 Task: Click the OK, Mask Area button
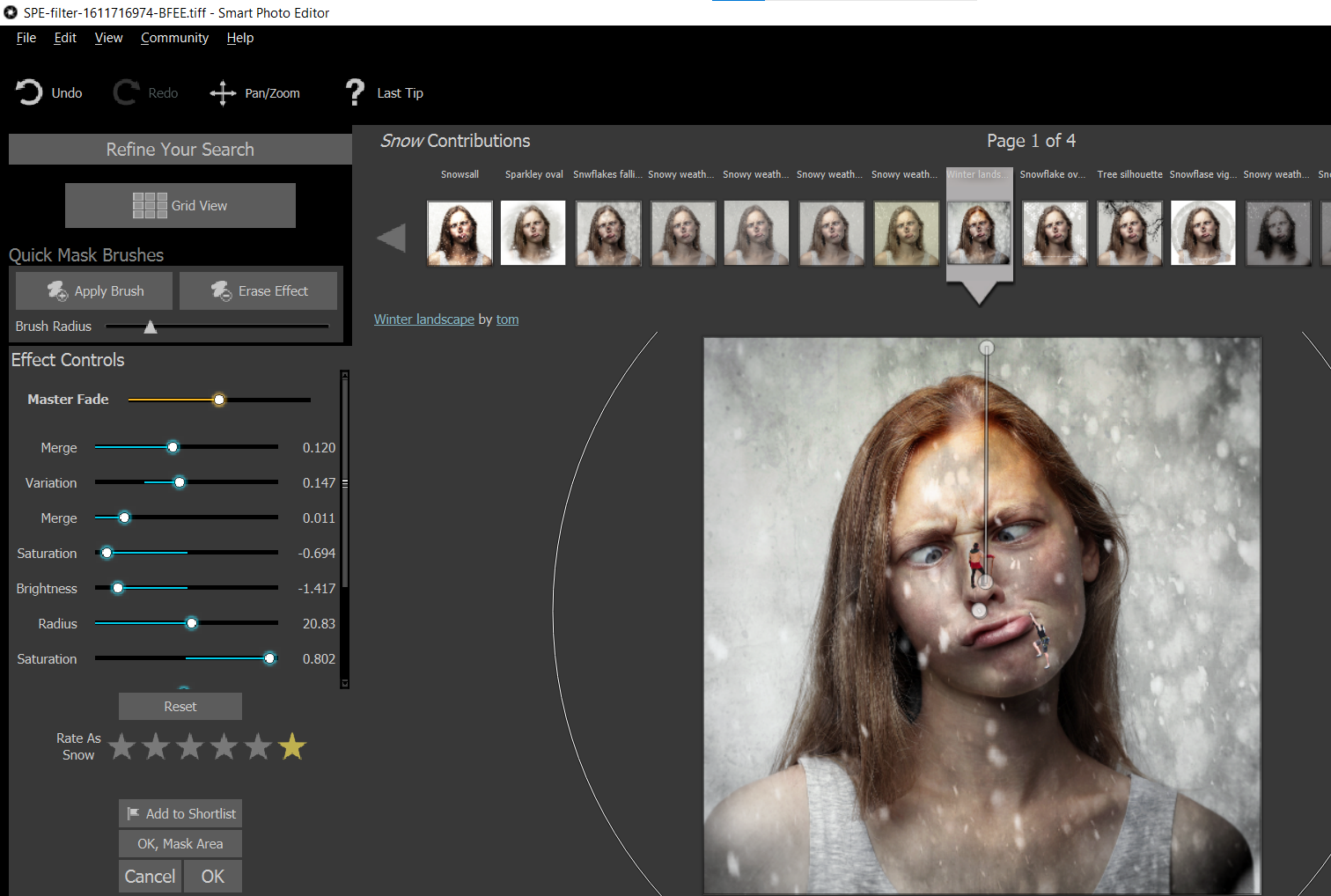click(180, 843)
